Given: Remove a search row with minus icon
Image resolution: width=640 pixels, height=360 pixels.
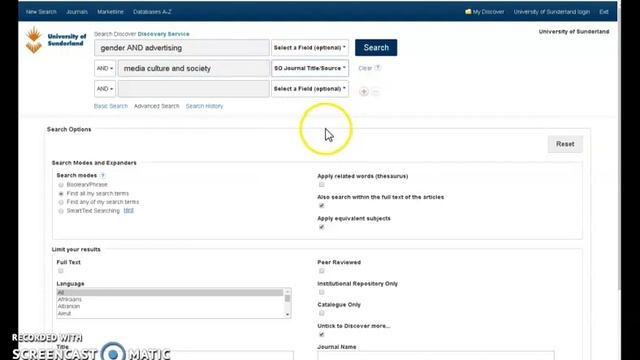Looking at the screenshot, I should point(376,92).
